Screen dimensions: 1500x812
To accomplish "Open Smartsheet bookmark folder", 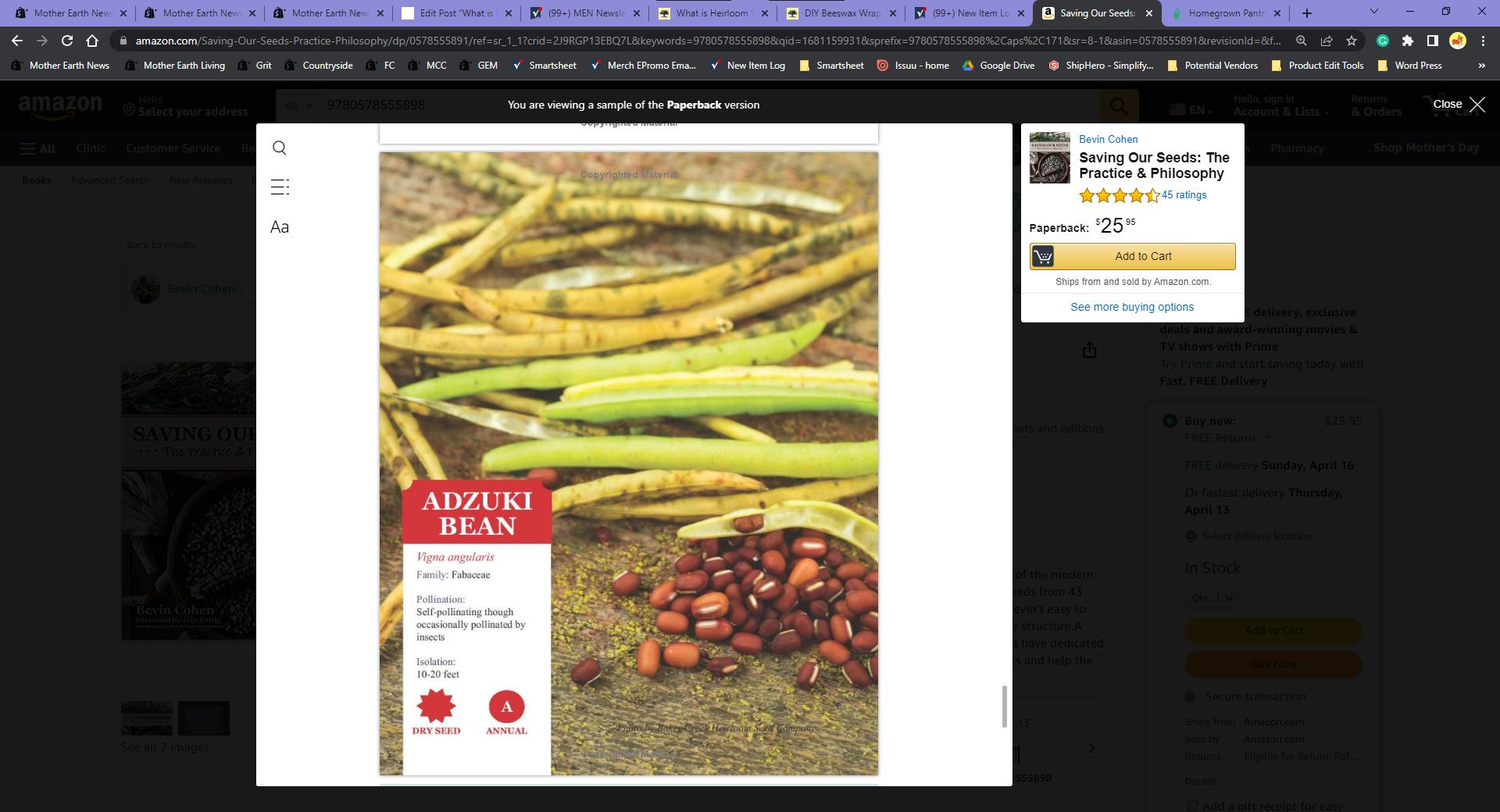I will (831, 66).
